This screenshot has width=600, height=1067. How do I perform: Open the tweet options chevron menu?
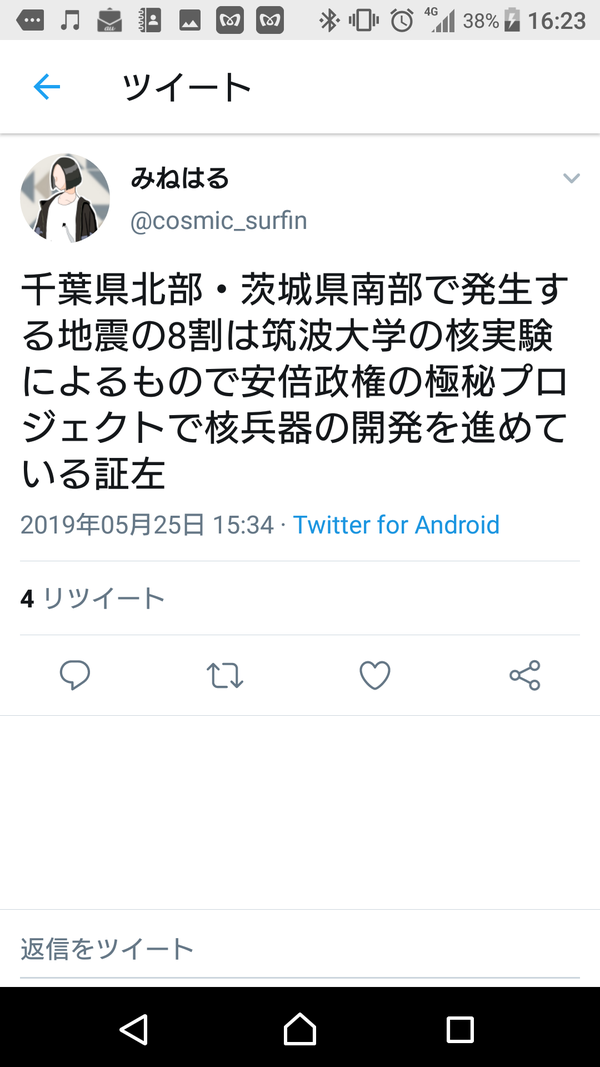571,178
